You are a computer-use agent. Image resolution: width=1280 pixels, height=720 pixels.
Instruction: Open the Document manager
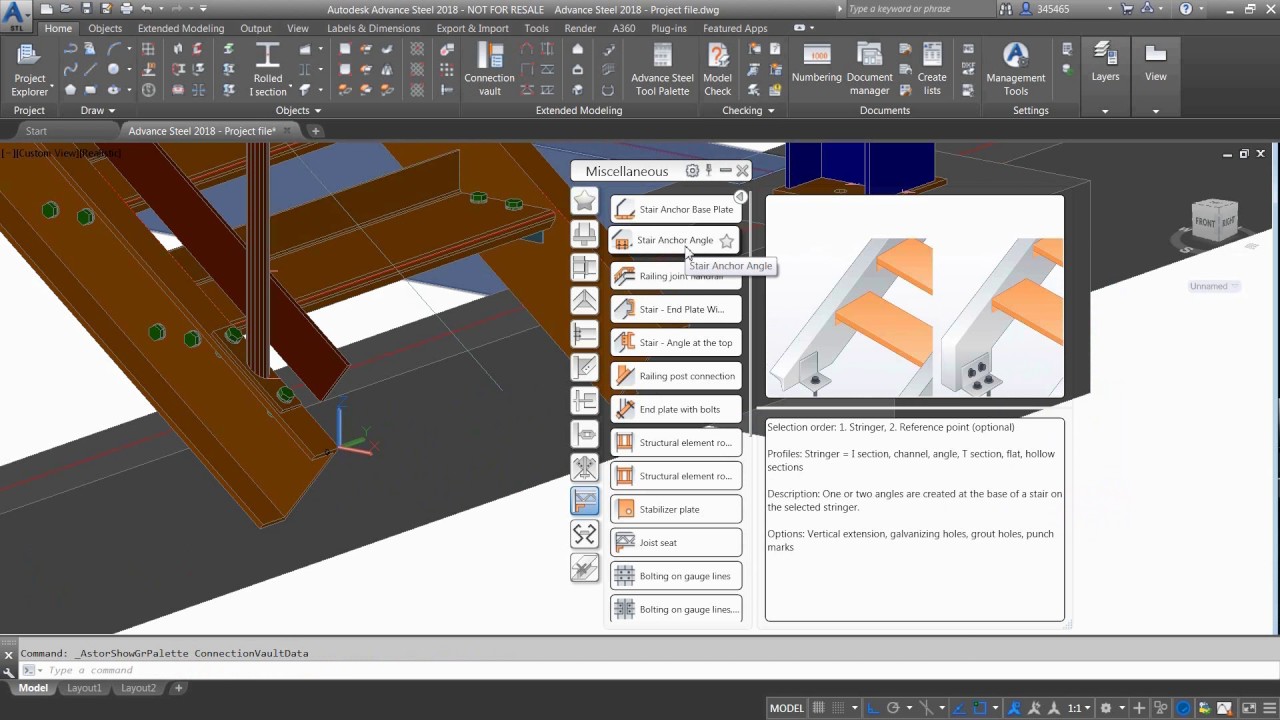click(x=868, y=68)
